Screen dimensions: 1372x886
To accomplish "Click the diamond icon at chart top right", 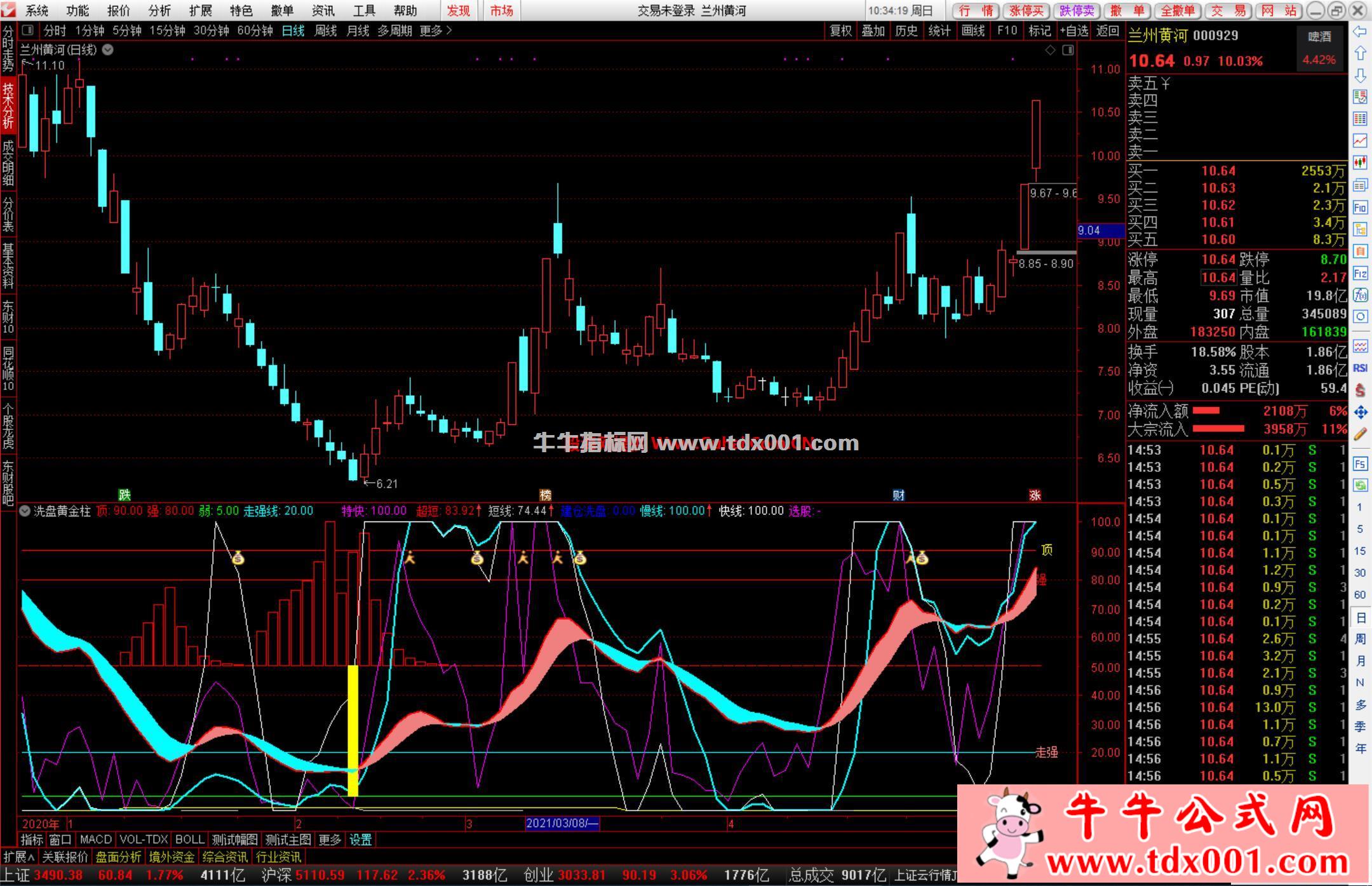I will [x=1051, y=50].
